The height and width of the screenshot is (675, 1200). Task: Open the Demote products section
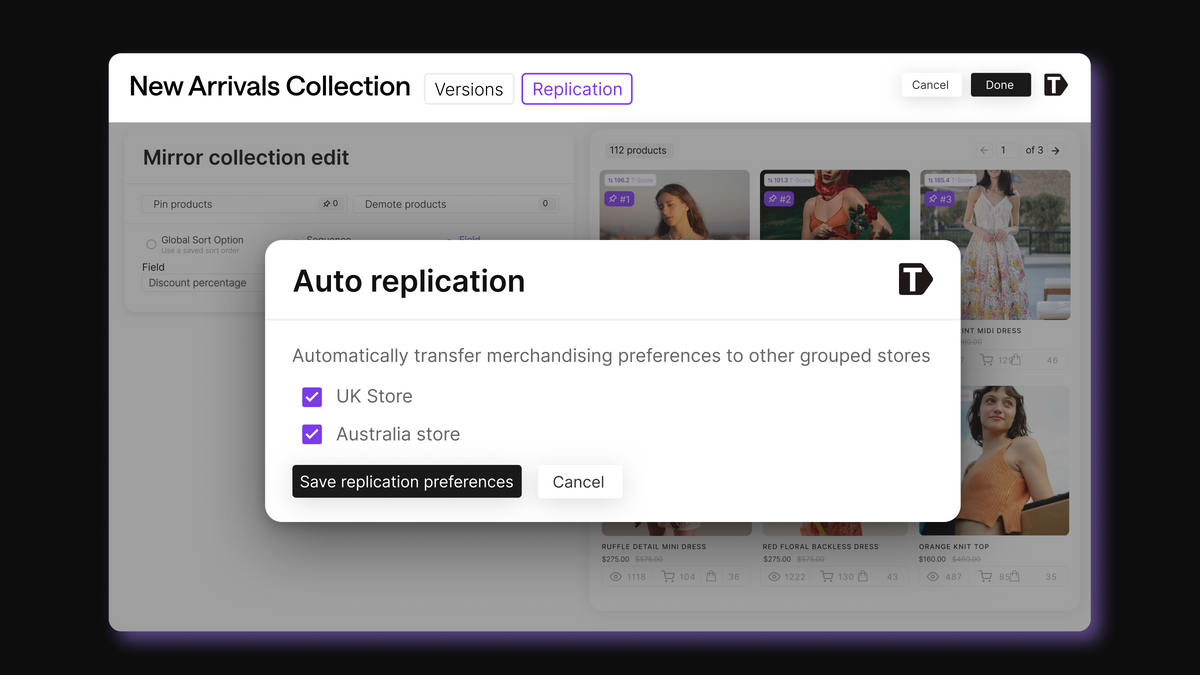coord(455,204)
